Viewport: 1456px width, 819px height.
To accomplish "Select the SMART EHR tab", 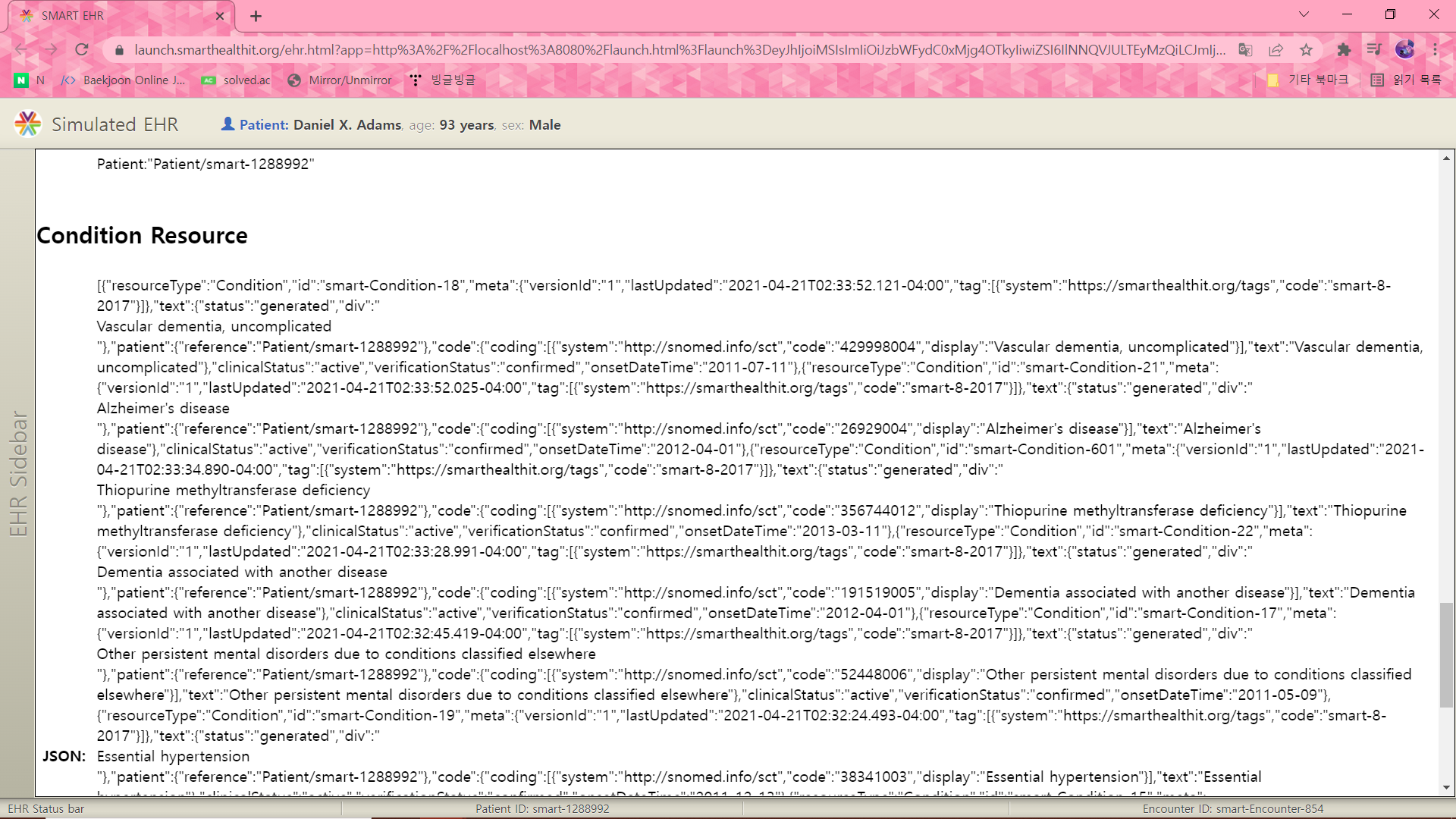I will click(x=114, y=16).
